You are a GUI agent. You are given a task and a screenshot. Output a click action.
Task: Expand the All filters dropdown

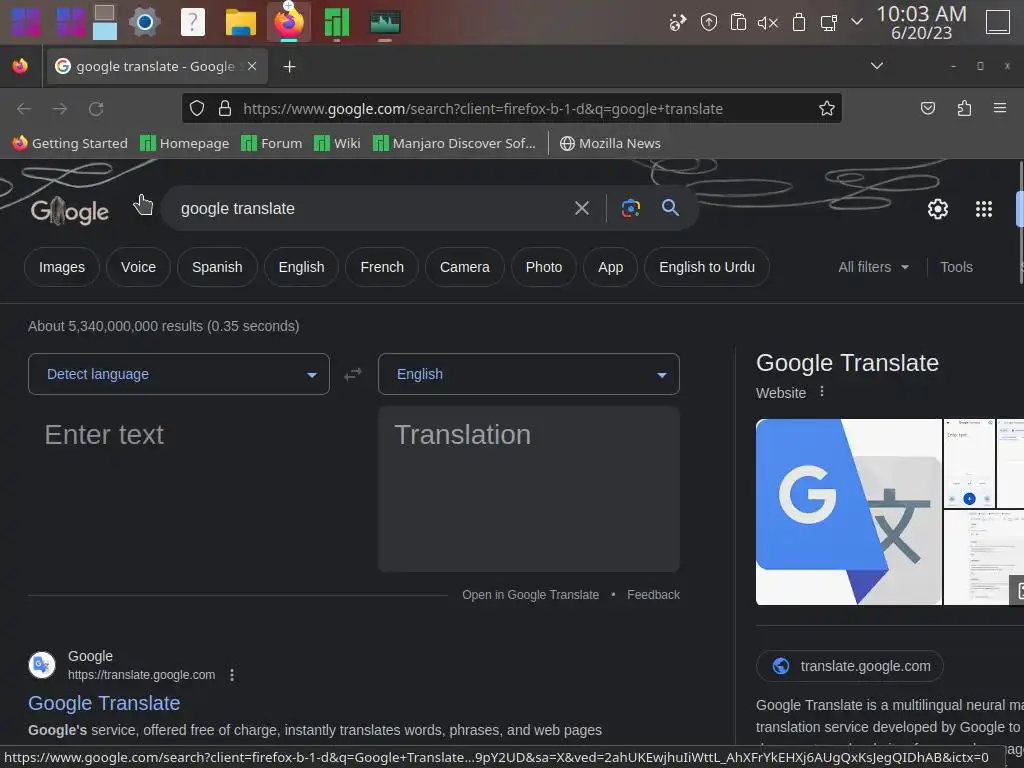pos(873,267)
